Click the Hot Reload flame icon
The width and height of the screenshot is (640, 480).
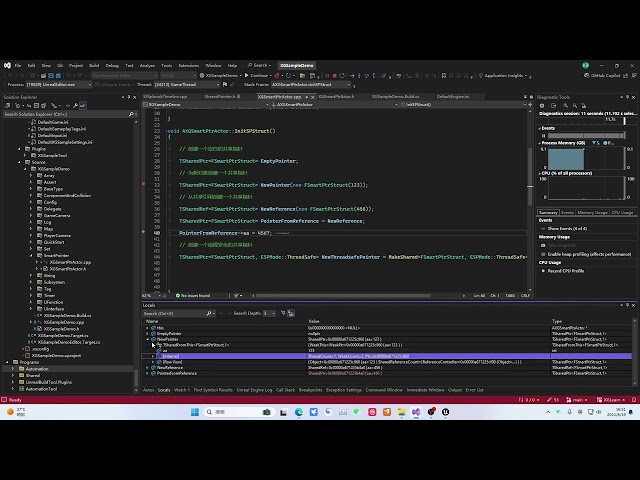277,76
